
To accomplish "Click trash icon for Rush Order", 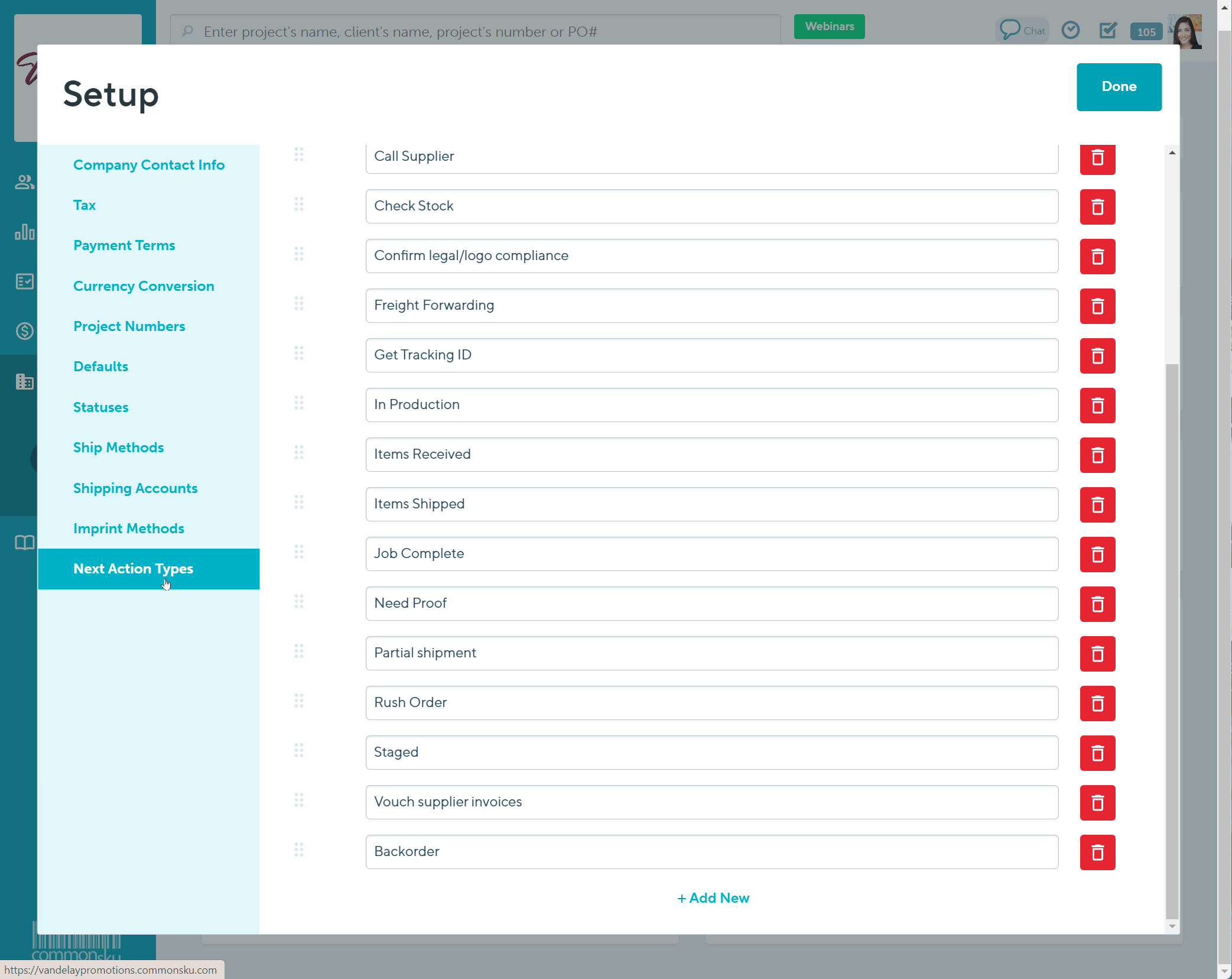I will coord(1097,704).
